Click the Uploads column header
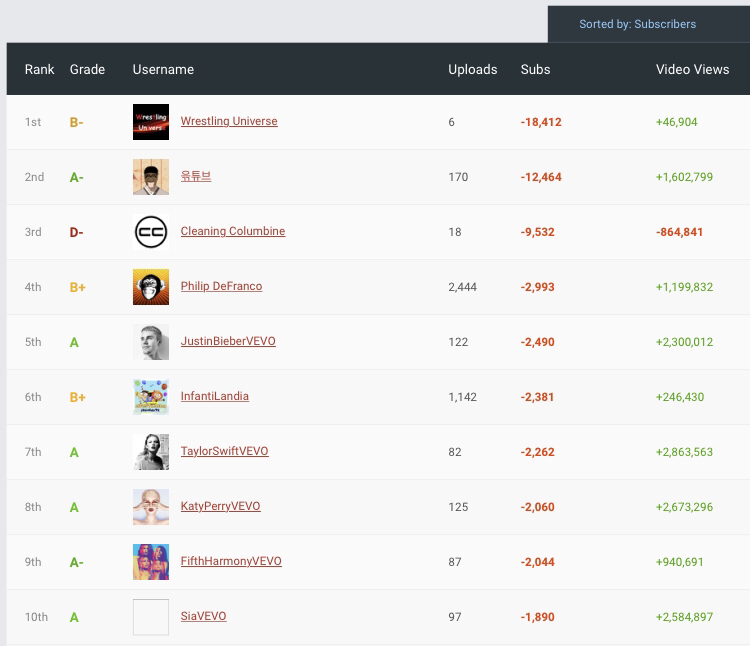 click(x=473, y=69)
